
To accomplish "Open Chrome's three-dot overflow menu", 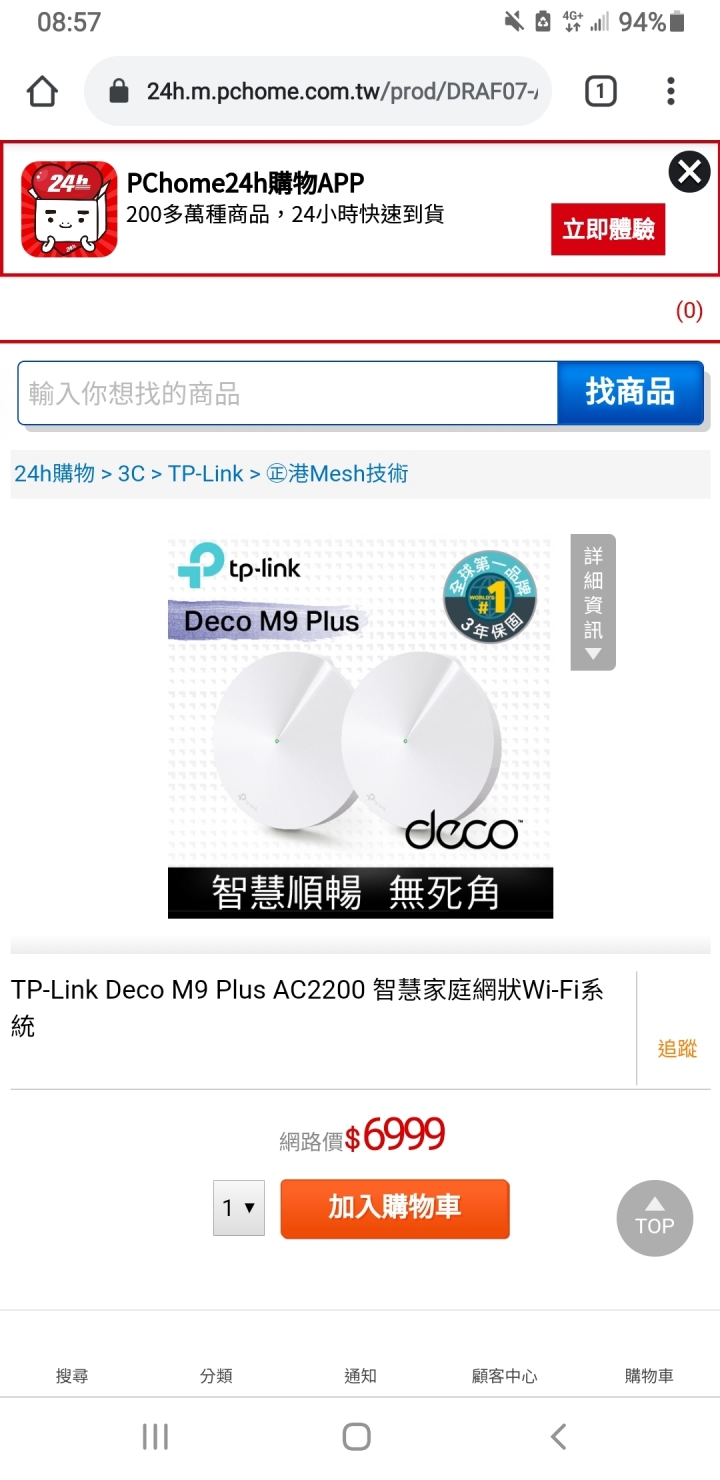I will click(671, 92).
